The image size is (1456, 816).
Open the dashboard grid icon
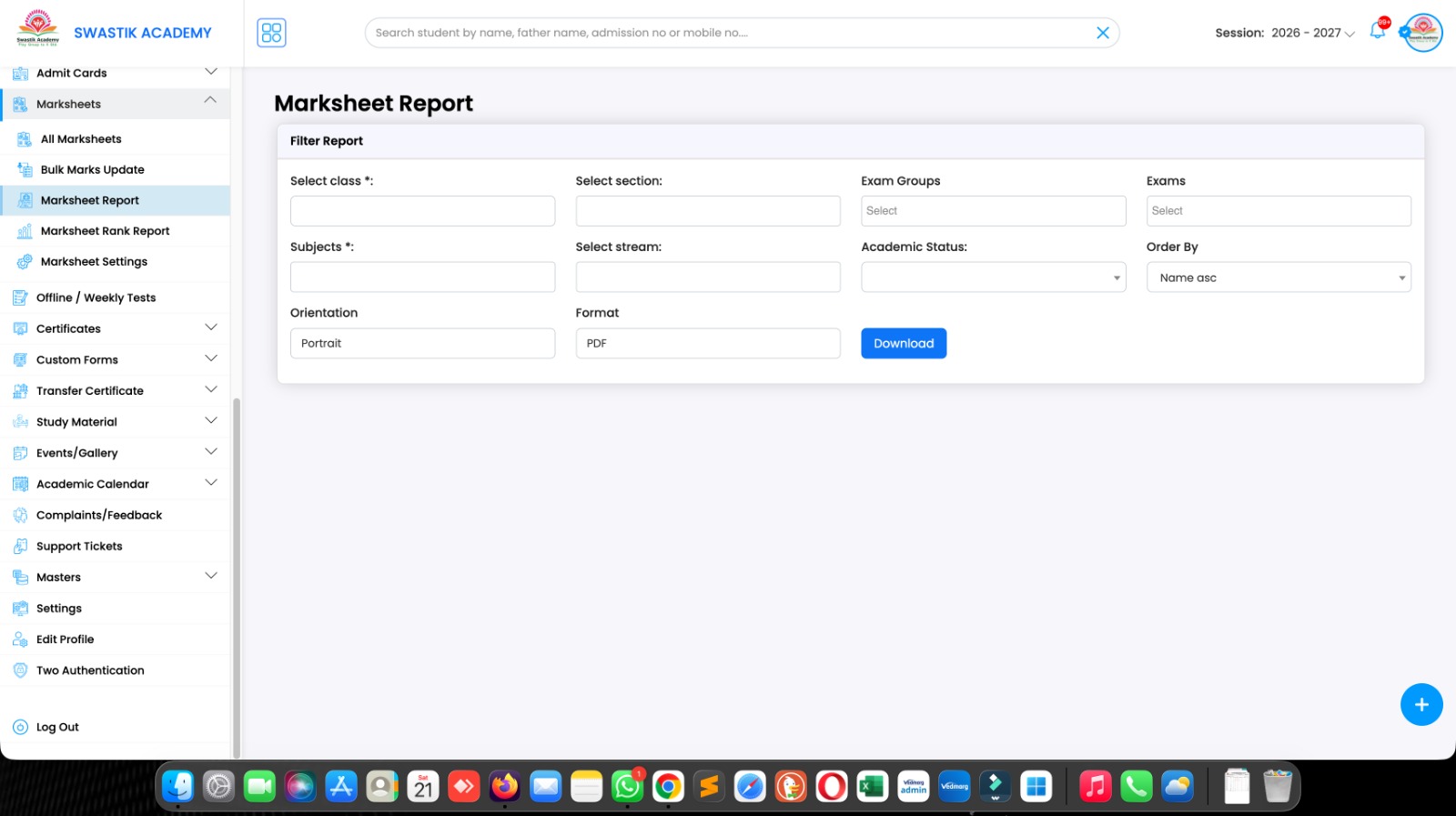[271, 33]
